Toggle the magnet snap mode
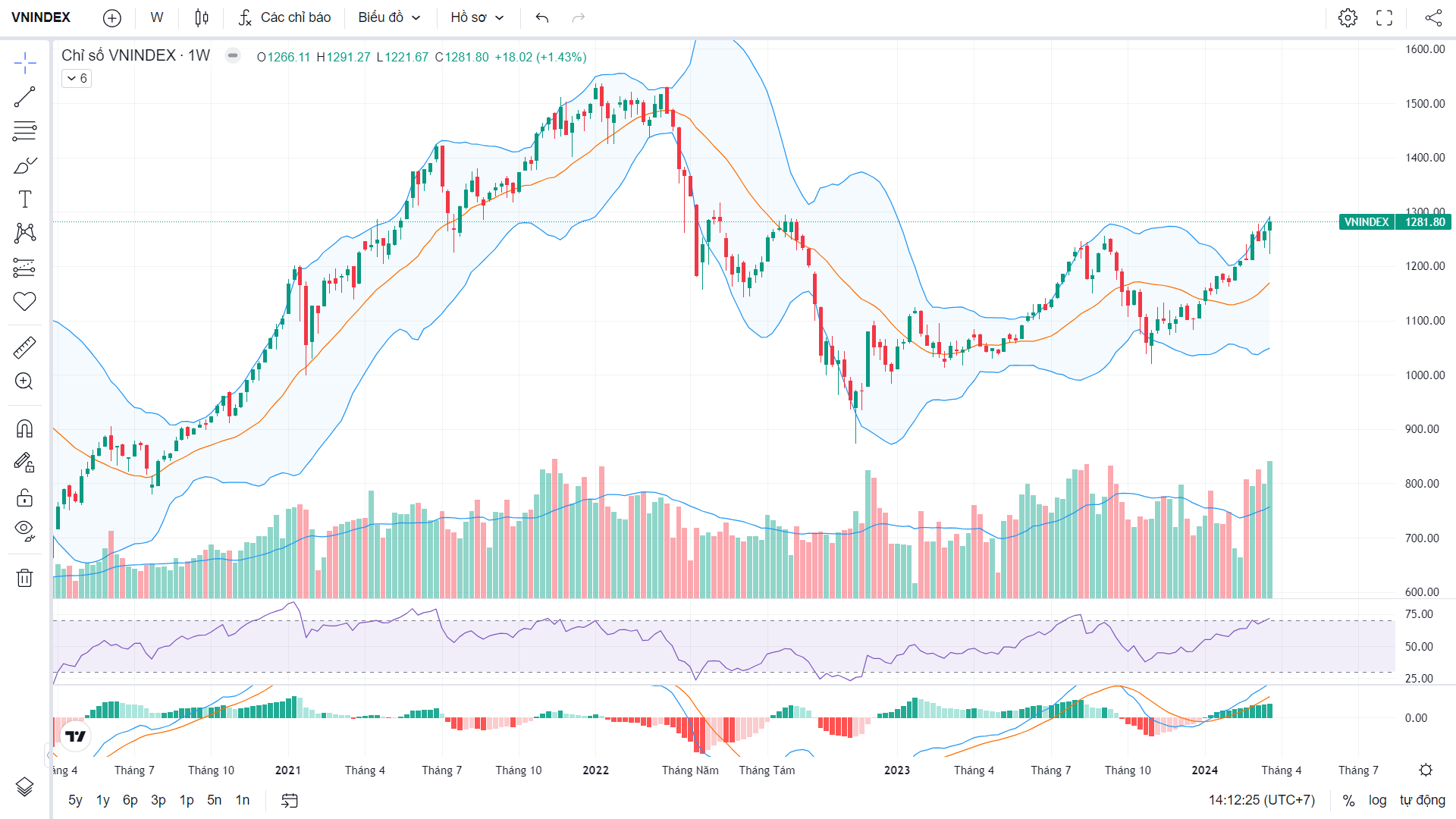The height and width of the screenshot is (819, 1456). pyautogui.click(x=25, y=429)
